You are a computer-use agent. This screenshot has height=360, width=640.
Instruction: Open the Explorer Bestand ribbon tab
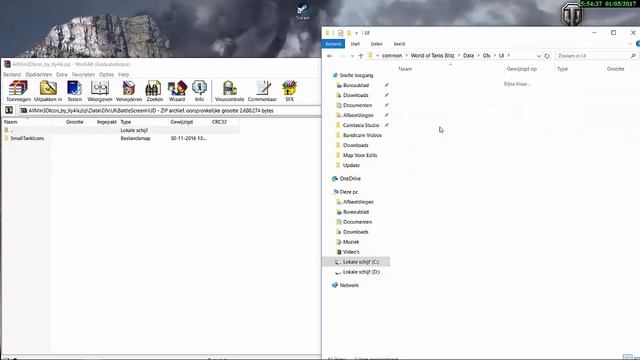(x=333, y=44)
